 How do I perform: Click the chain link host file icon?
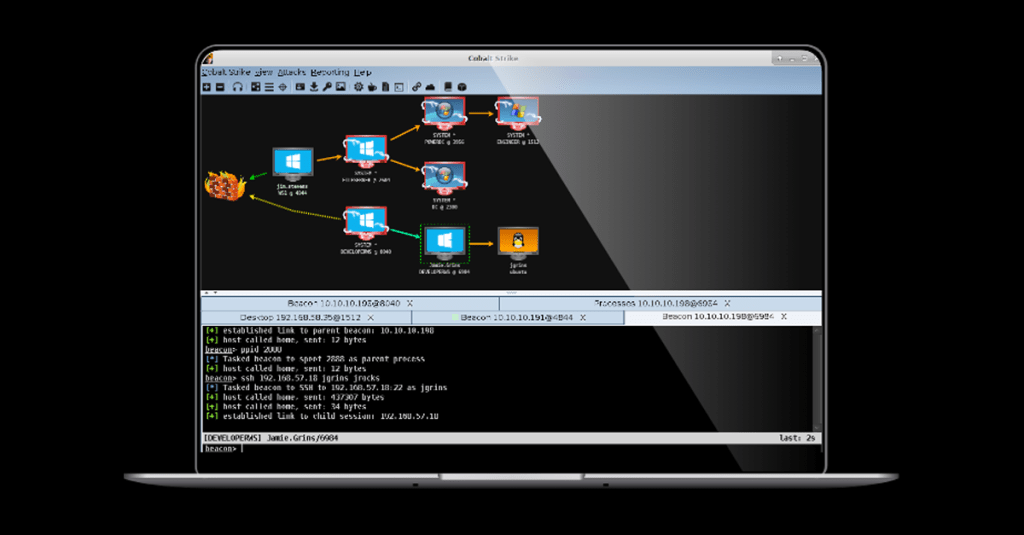pyautogui.click(x=416, y=87)
